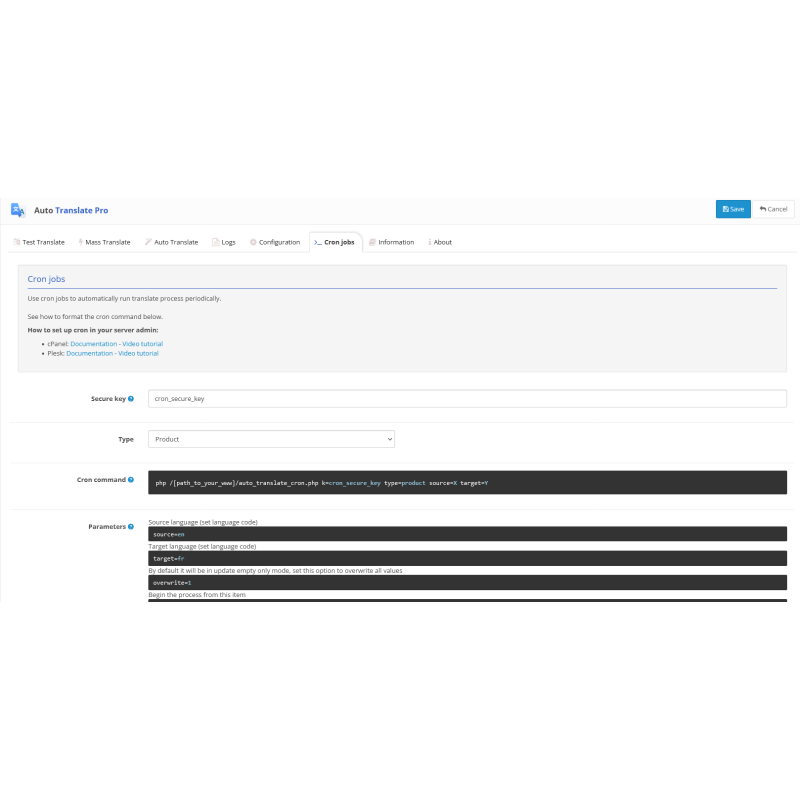Click the cron_secure_key input field
The width and height of the screenshot is (800, 800).
pos(300,398)
